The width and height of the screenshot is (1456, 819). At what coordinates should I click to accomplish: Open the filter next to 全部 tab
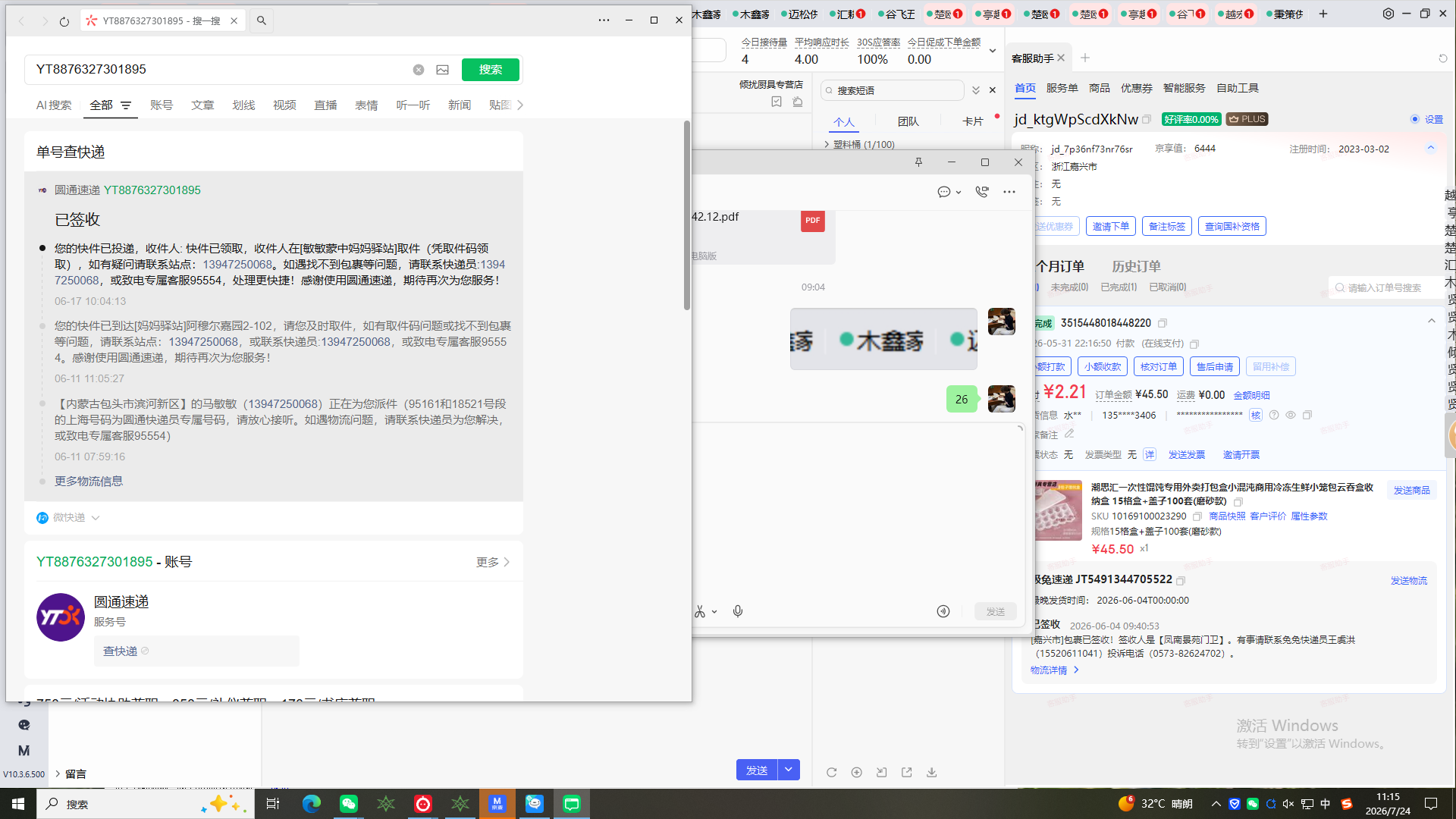[126, 105]
